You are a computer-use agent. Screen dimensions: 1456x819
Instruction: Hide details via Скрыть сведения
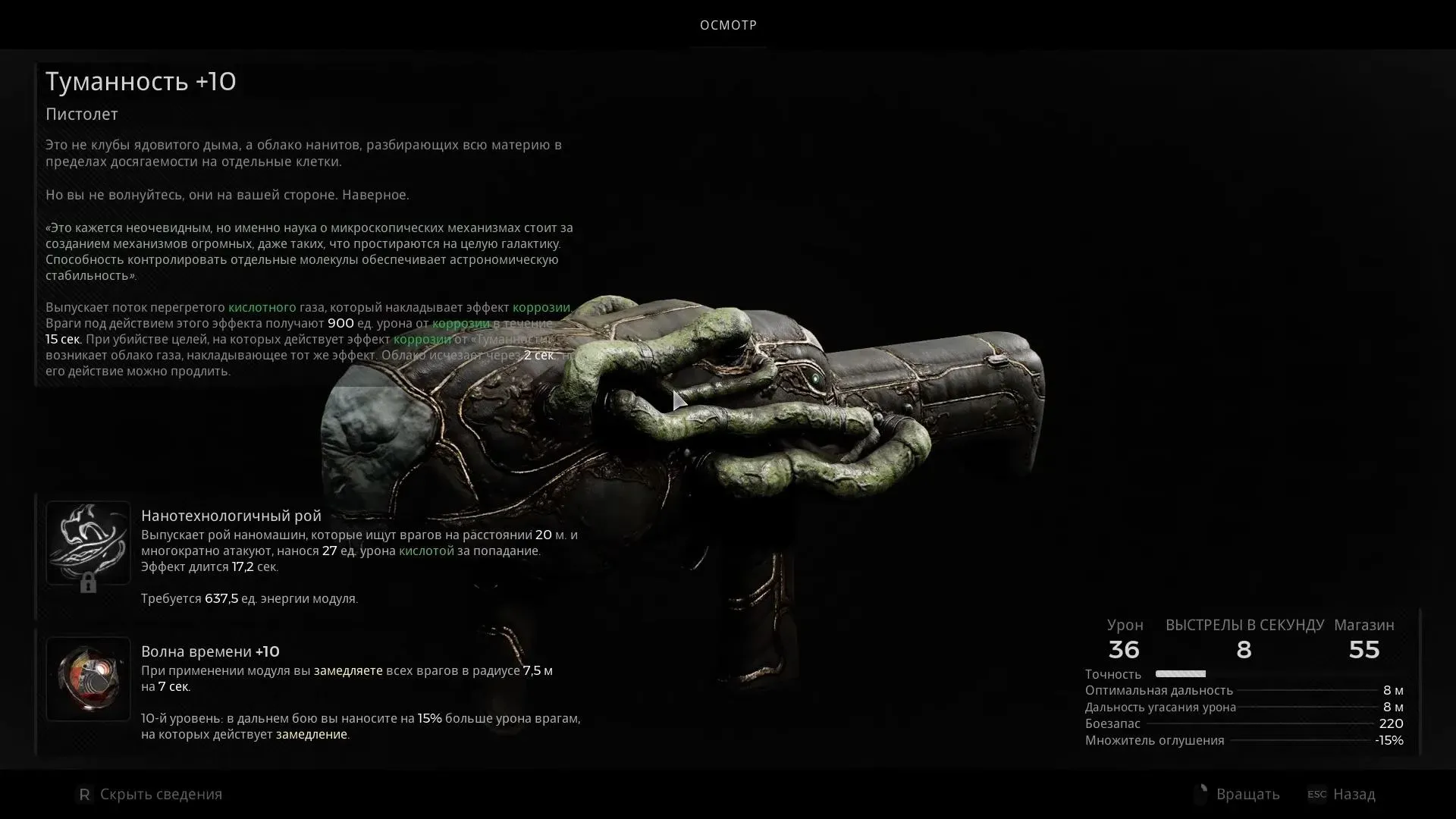[161, 794]
